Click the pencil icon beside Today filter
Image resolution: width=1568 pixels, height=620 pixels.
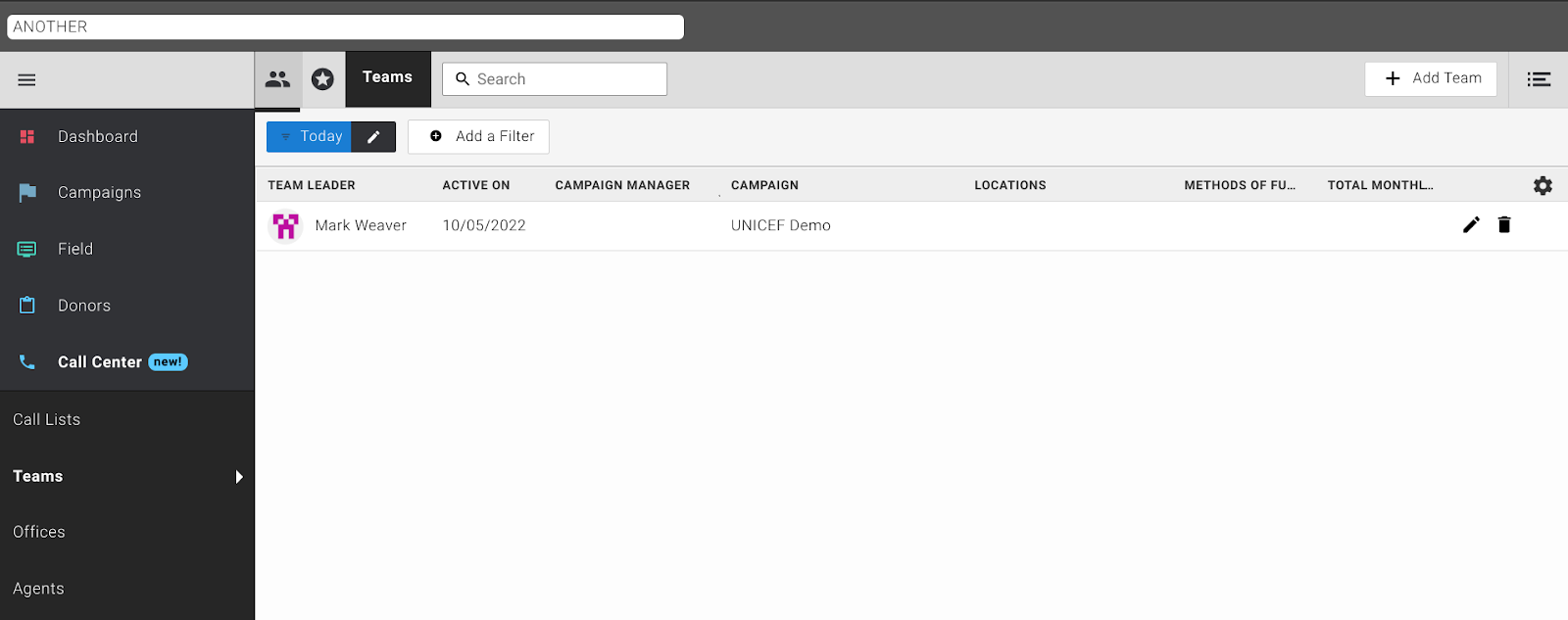(x=373, y=137)
